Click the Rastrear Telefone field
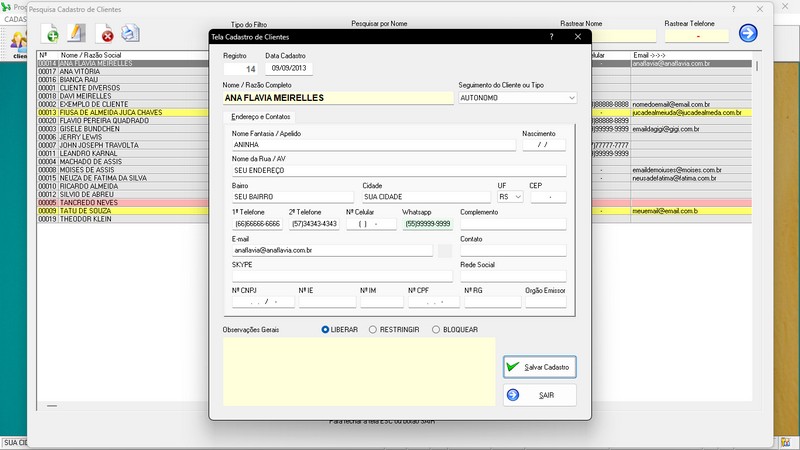800x450 pixels. (696, 36)
